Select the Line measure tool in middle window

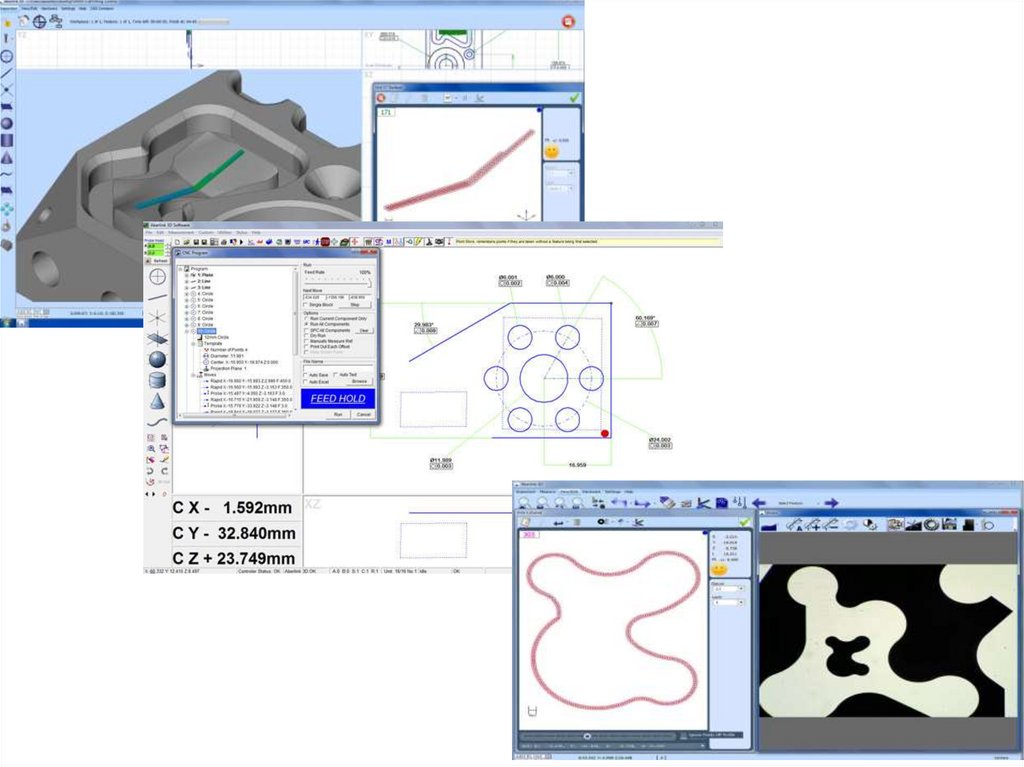(x=157, y=297)
